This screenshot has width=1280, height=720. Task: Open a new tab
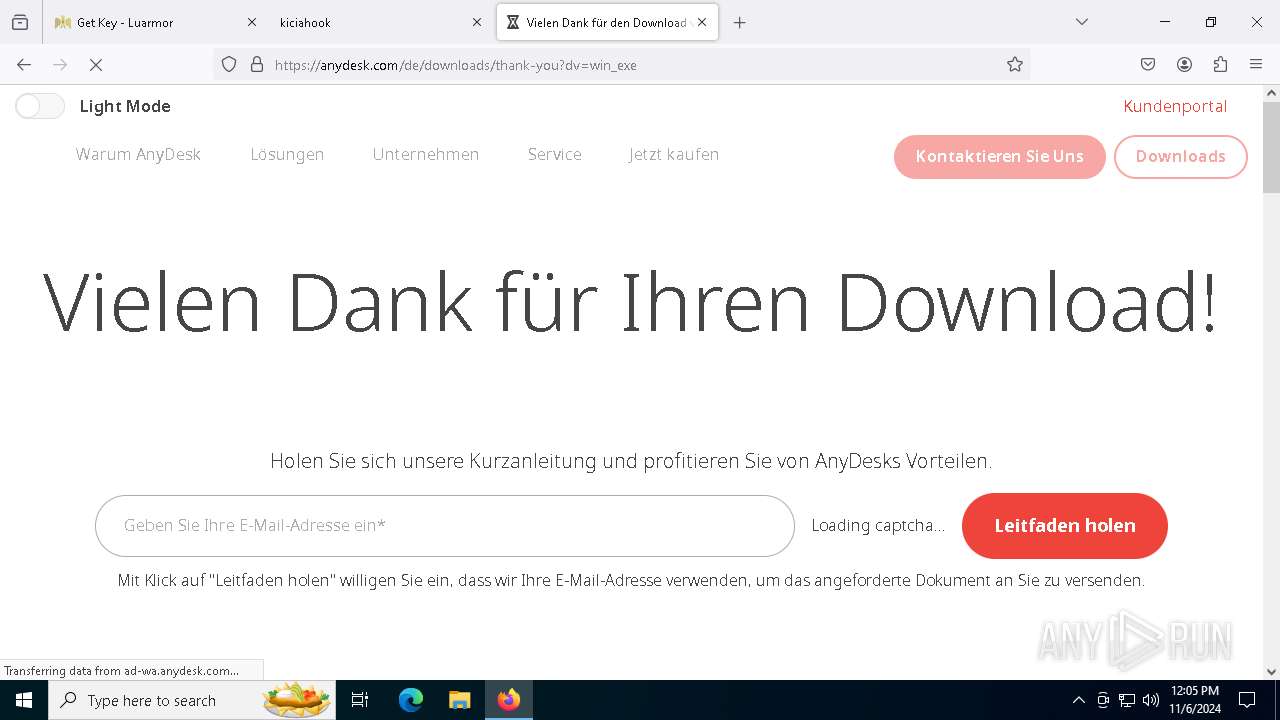pyautogui.click(x=740, y=22)
